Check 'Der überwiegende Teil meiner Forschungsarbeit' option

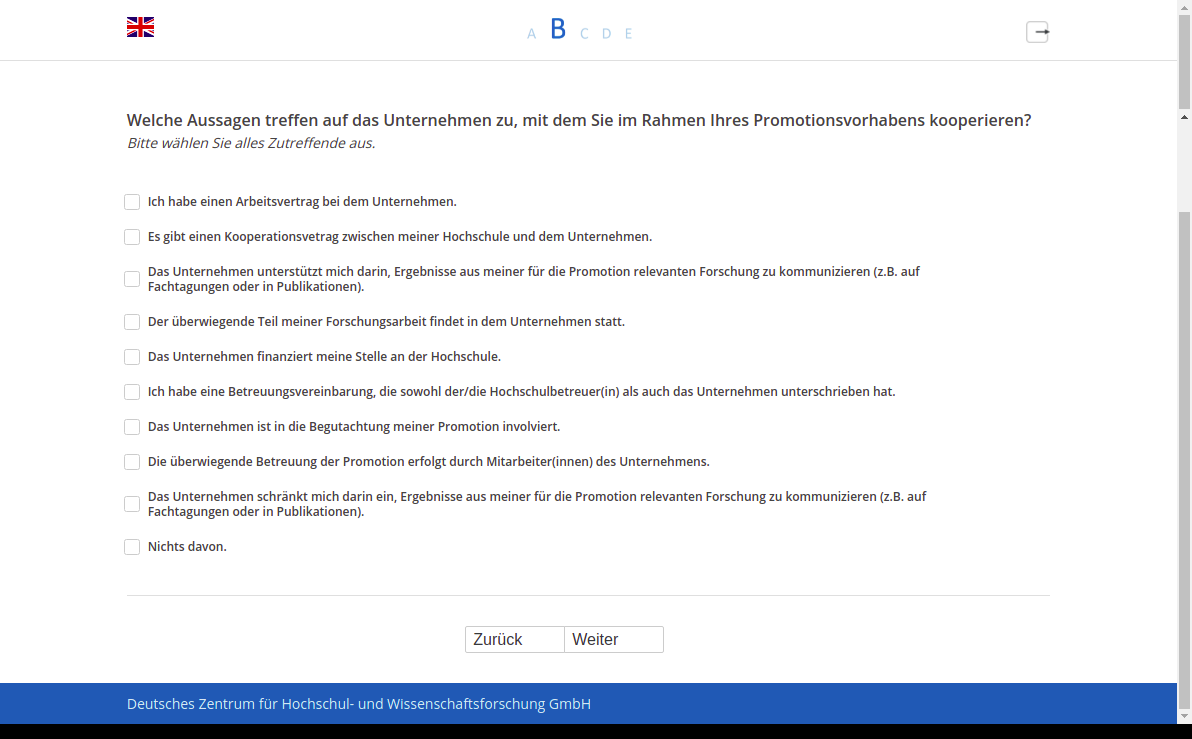[x=132, y=322]
